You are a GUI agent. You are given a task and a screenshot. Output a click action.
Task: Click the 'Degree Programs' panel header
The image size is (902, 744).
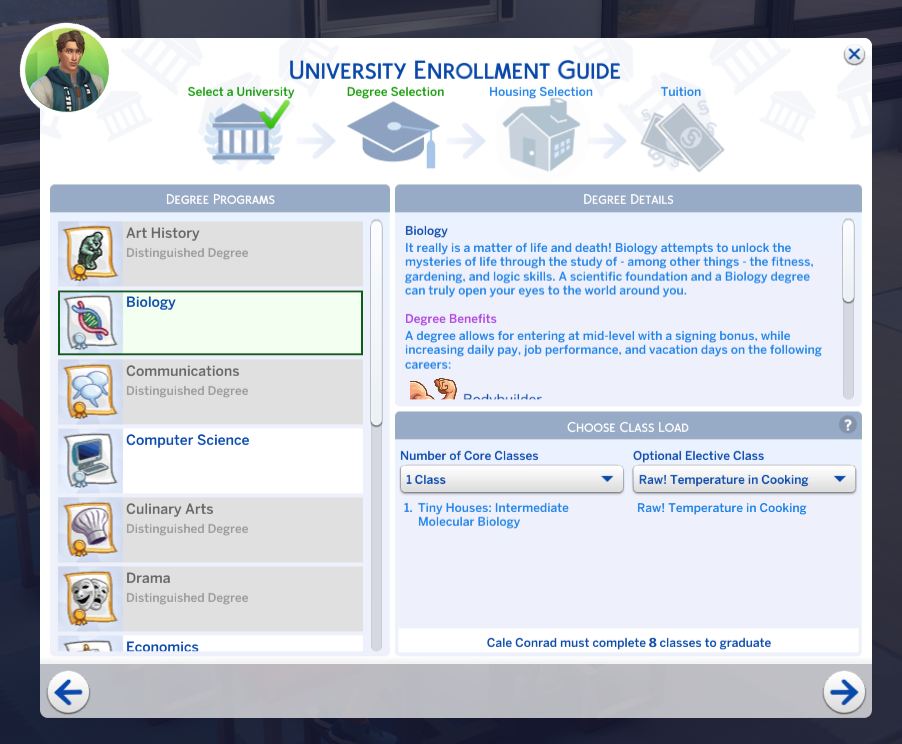(220, 199)
